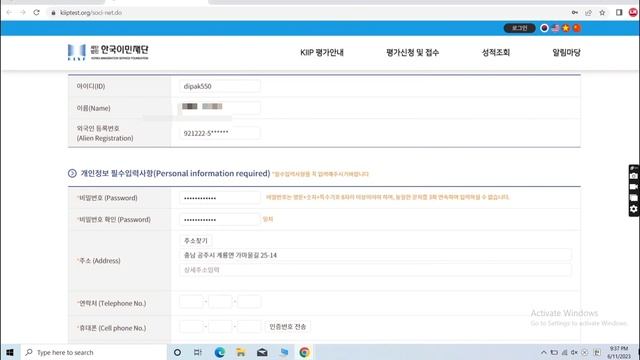Image resolution: width=640 pixels, height=360 pixels.
Task: Click the Name input field
Action: 220,108
